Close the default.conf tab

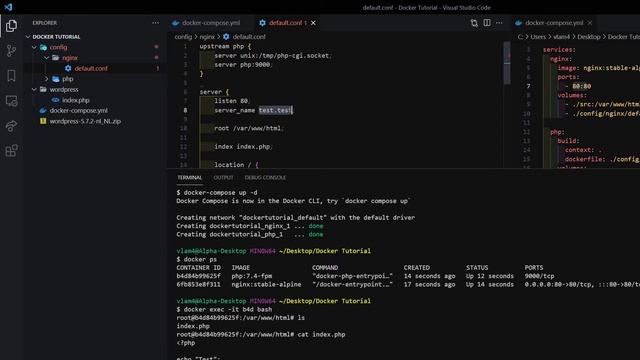pyautogui.click(x=313, y=23)
